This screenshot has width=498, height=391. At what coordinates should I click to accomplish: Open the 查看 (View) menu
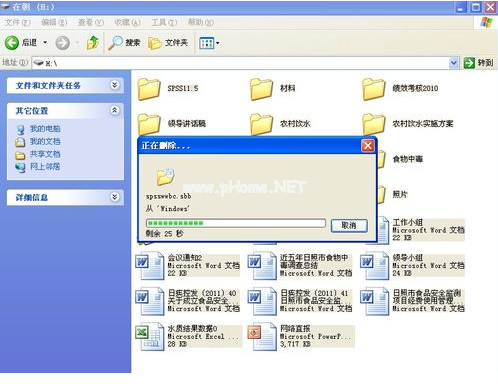91,23
